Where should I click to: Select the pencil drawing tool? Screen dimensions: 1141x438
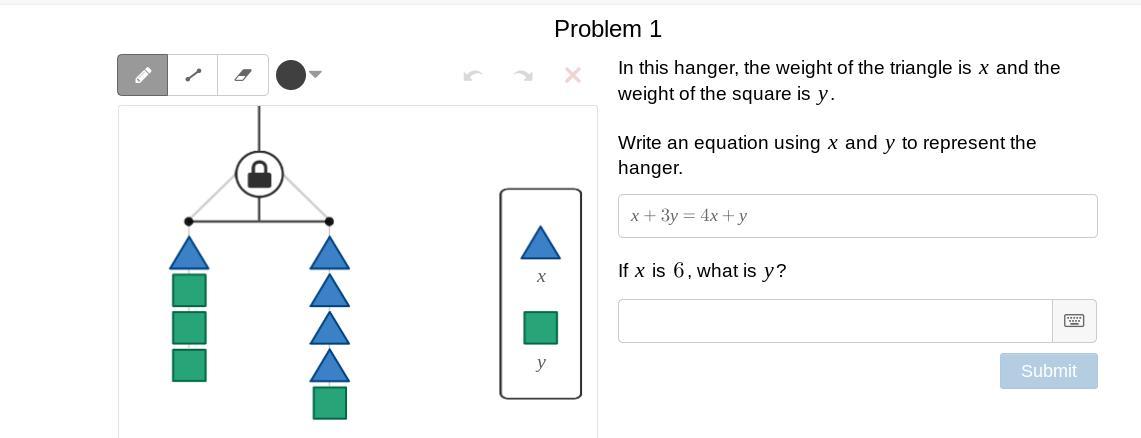[143, 75]
